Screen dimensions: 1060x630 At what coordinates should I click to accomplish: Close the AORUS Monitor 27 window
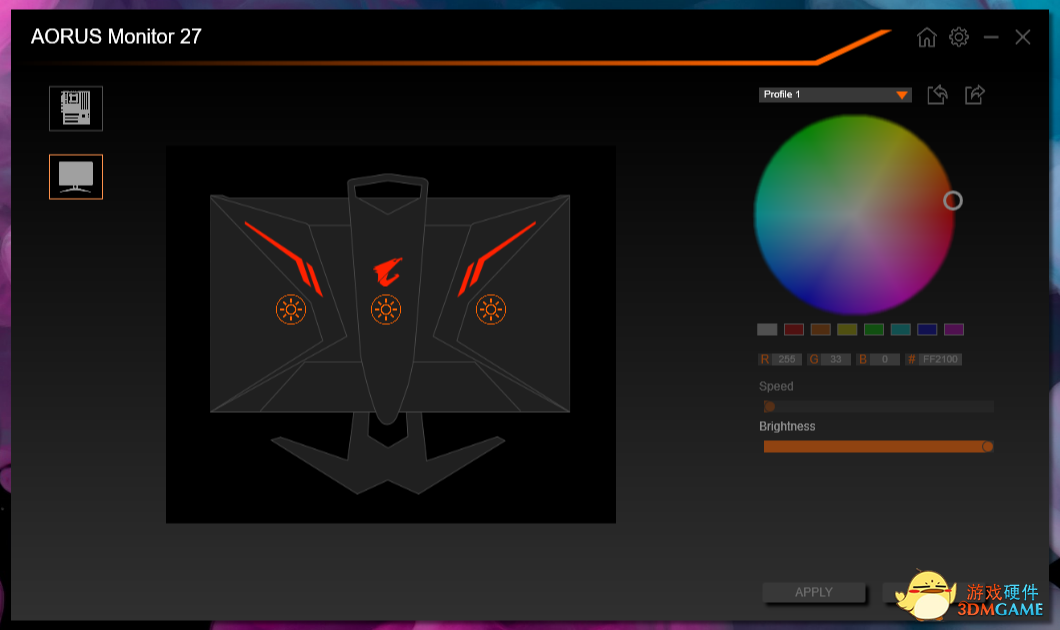pyautogui.click(x=1023, y=37)
